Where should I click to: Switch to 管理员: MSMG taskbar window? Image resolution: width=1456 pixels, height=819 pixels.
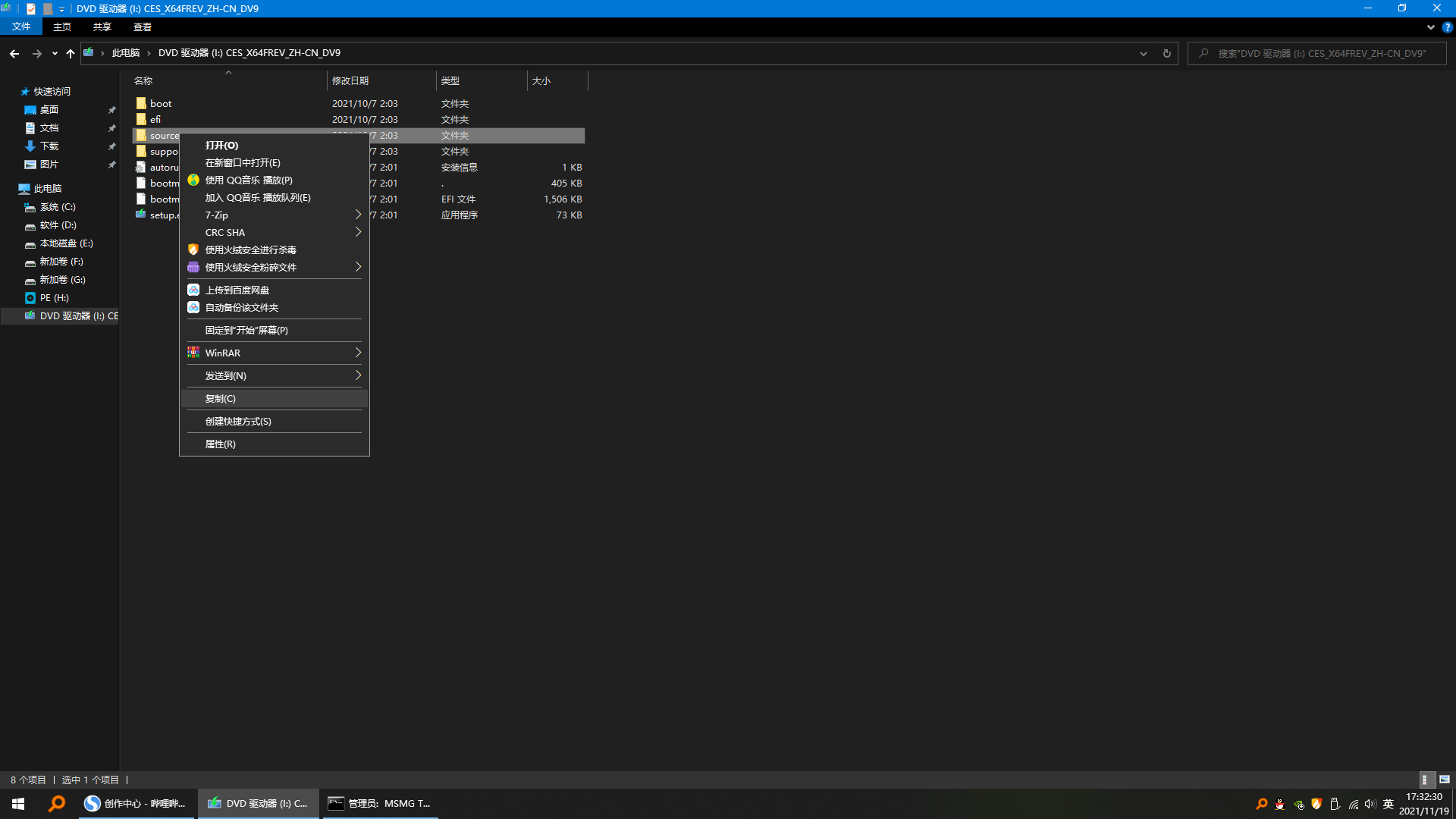[x=379, y=804]
